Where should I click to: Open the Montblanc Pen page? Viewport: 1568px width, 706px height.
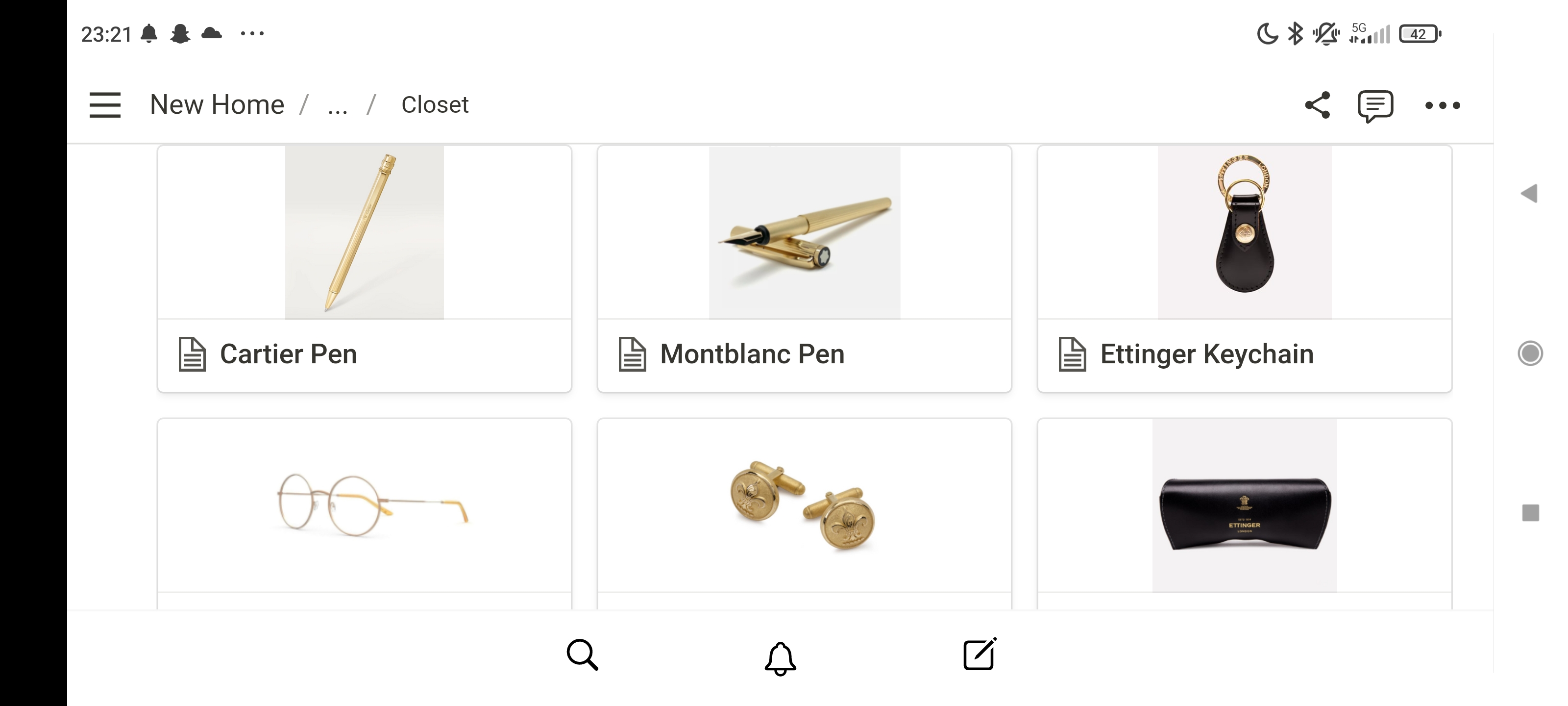[752, 354]
